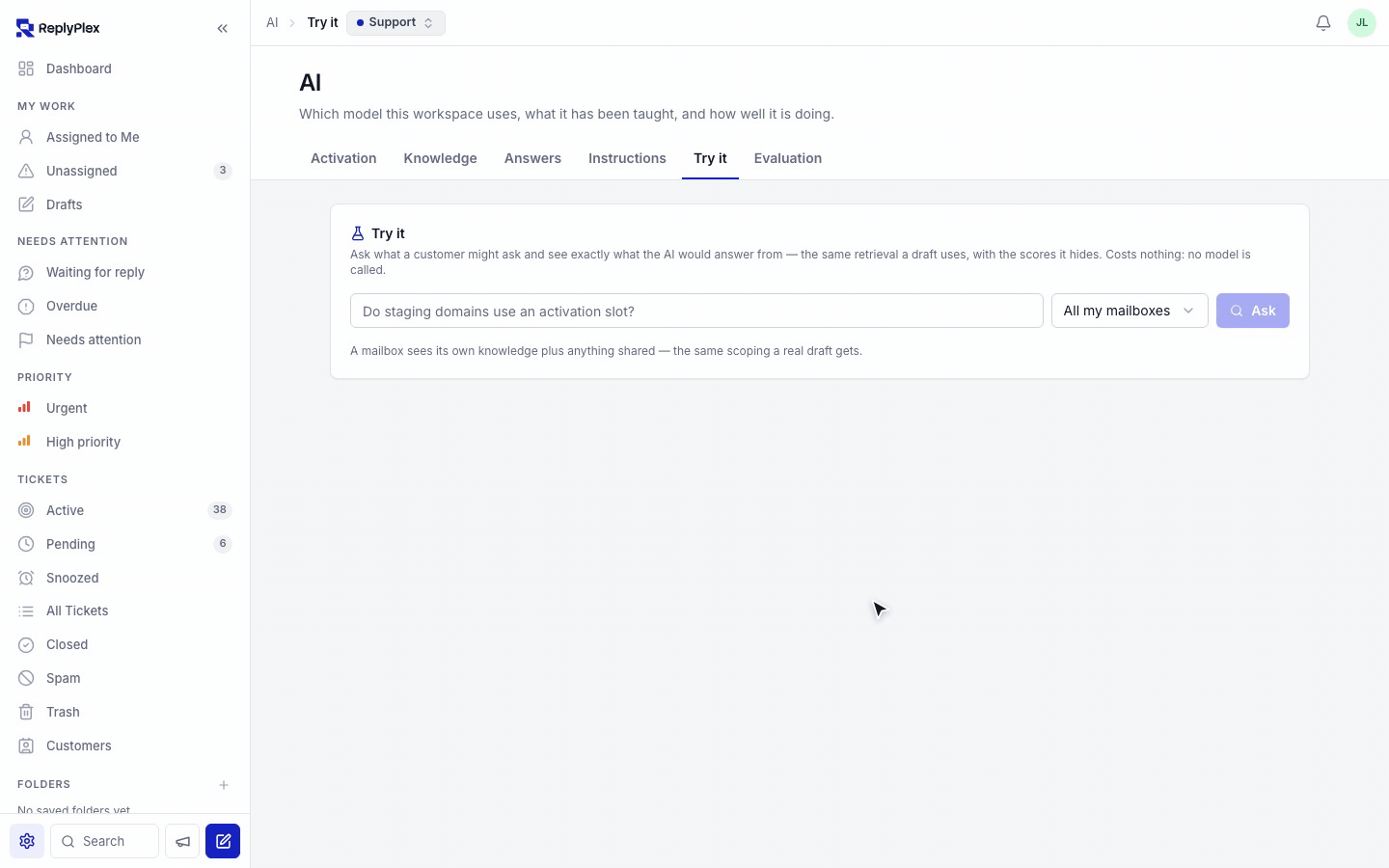View Closed tickets
1389x868 pixels.
pyautogui.click(x=125, y=644)
